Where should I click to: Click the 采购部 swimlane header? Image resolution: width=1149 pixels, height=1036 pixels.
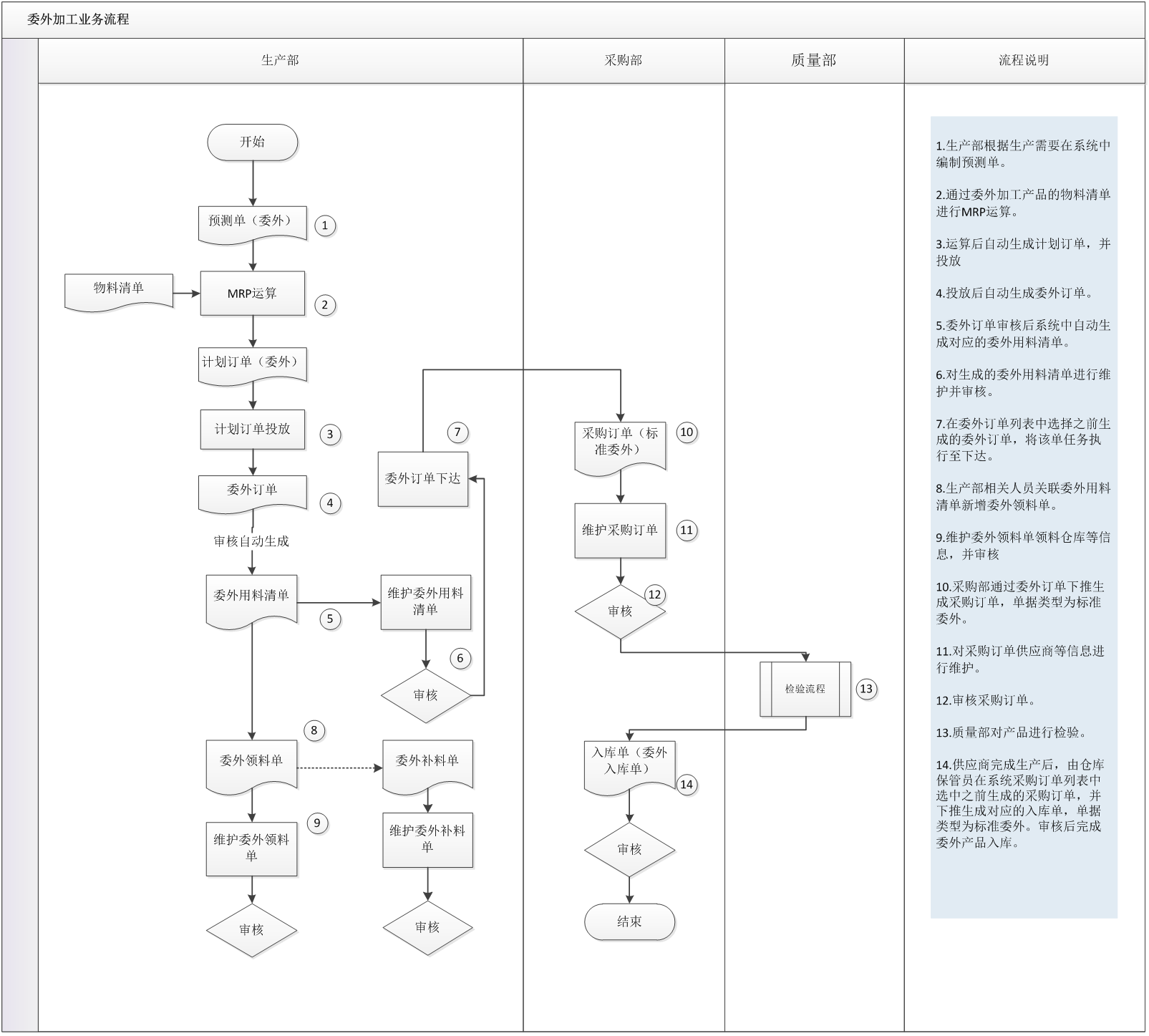tap(623, 61)
